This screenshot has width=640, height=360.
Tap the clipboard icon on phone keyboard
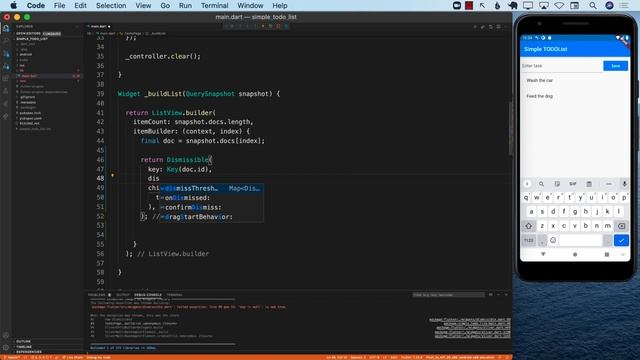(x=589, y=184)
